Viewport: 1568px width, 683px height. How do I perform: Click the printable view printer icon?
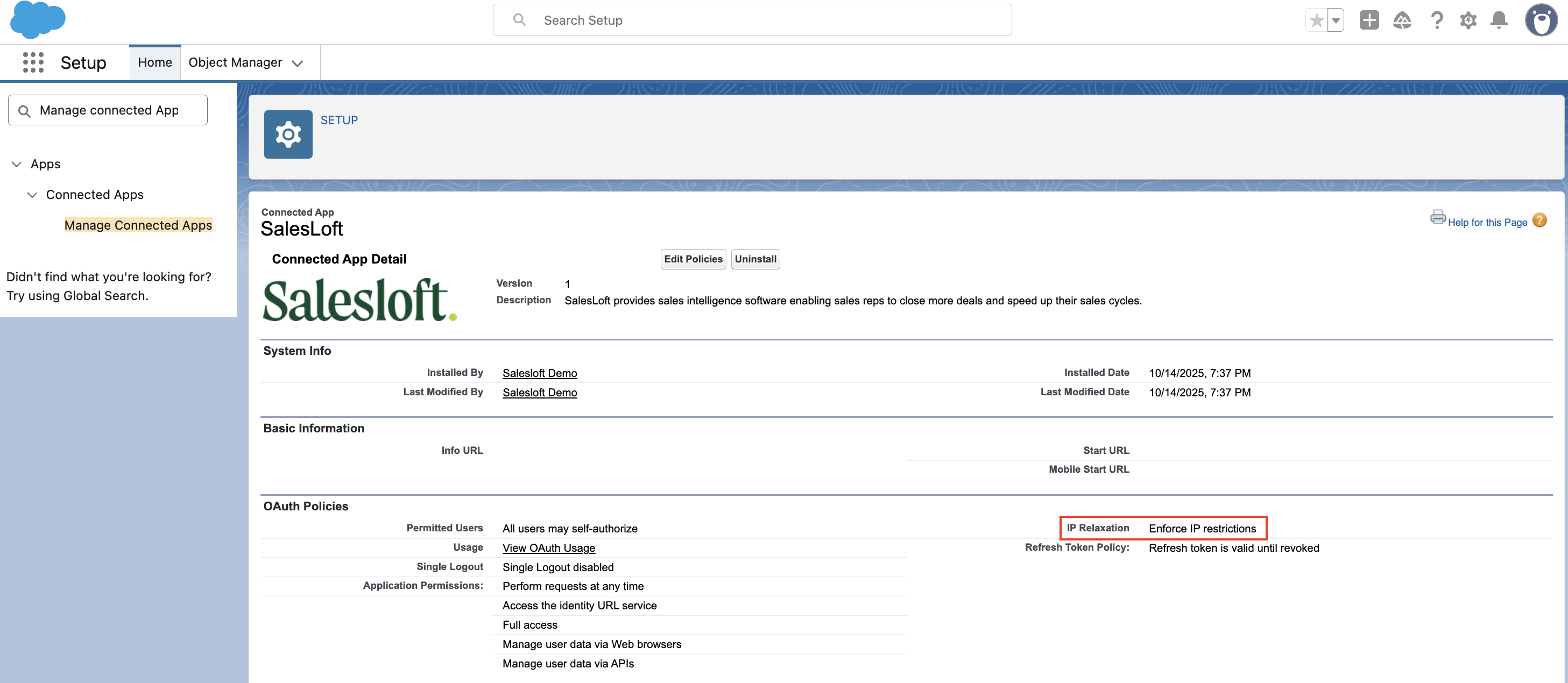tap(1438, 217)
